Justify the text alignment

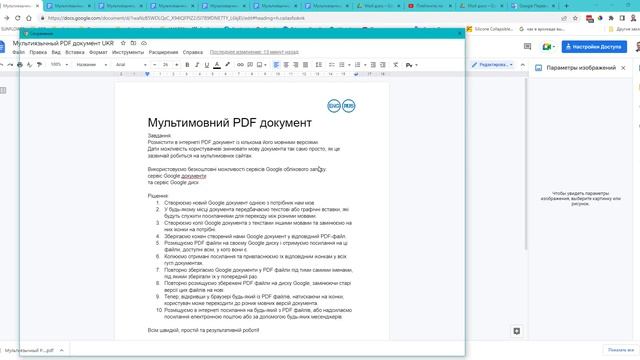[x=305, y=64]
